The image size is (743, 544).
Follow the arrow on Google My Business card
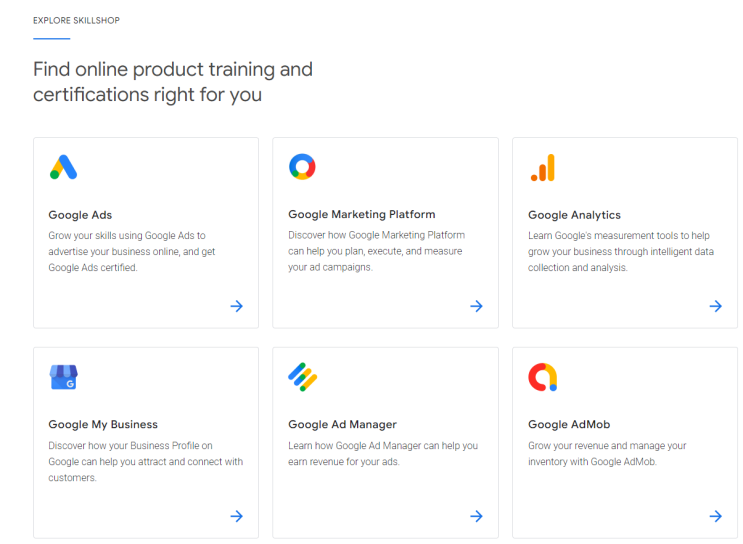point(236,516)
